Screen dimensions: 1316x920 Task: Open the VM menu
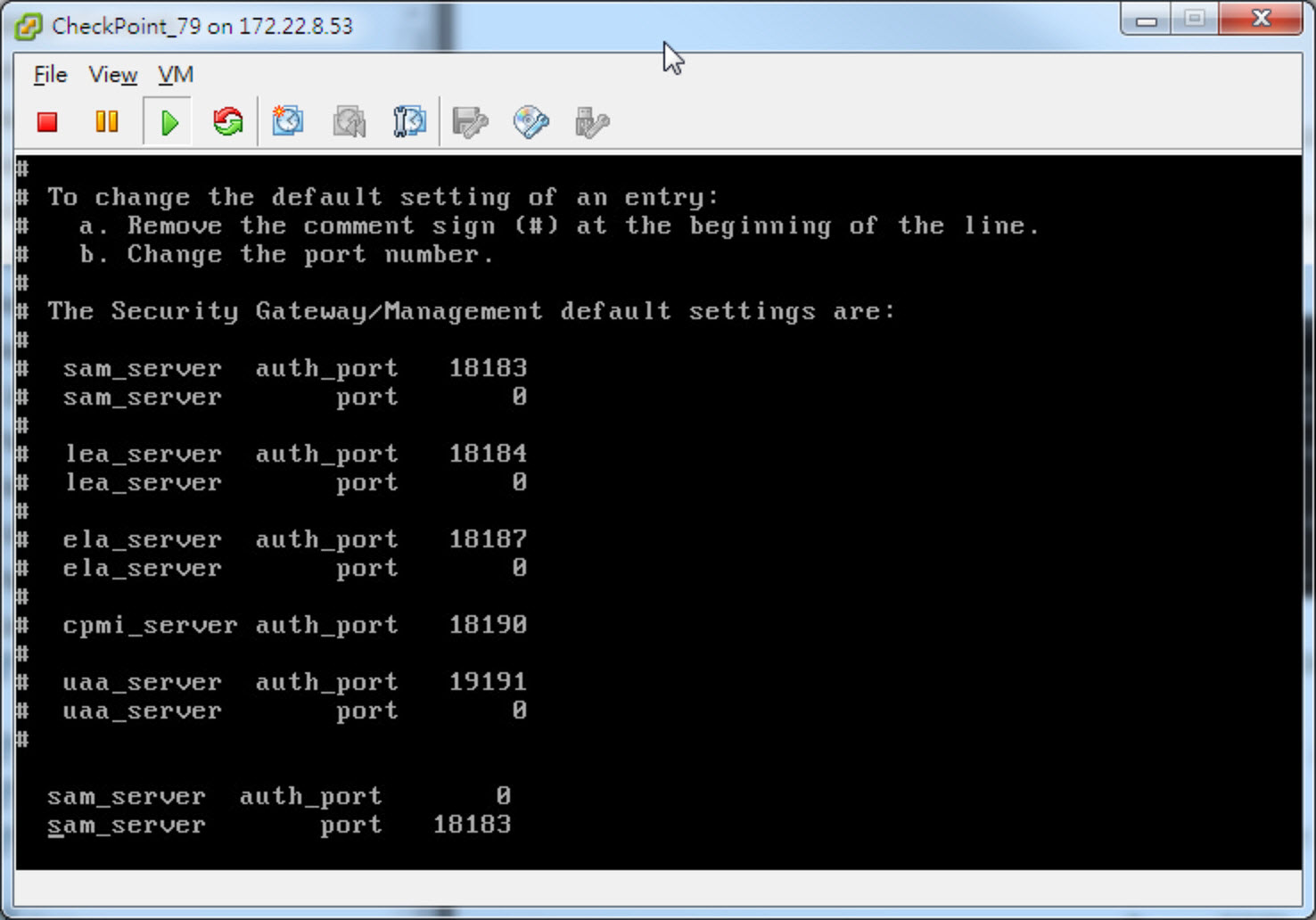(x=176, y=75)
